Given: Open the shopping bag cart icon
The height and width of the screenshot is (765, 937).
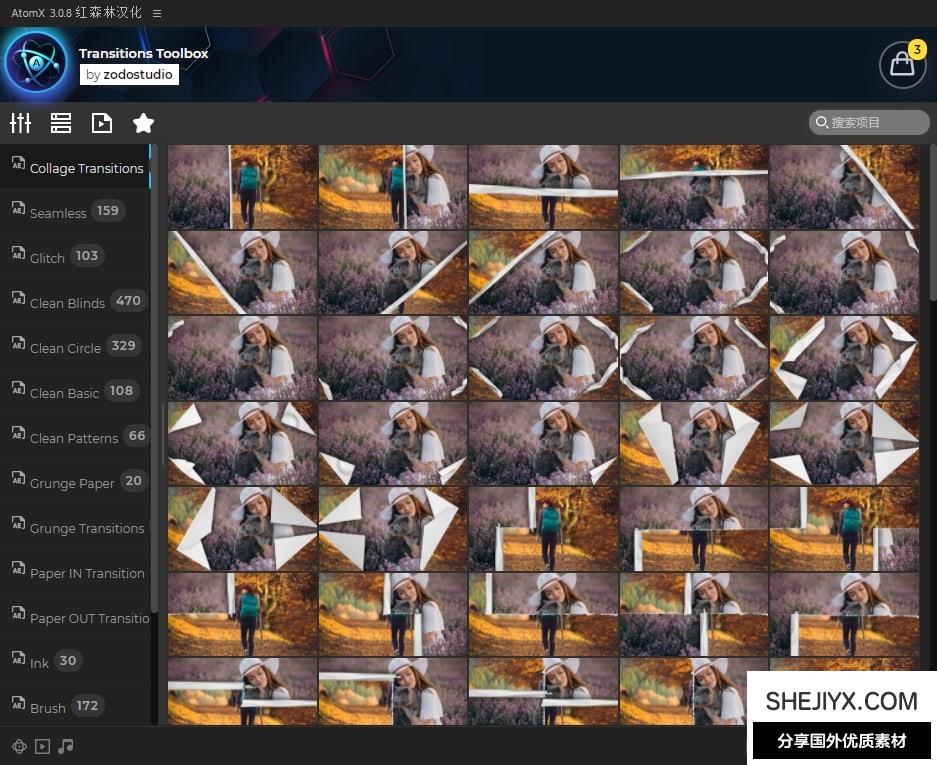Looking at the screenshot, I should (x=902, y=64).
